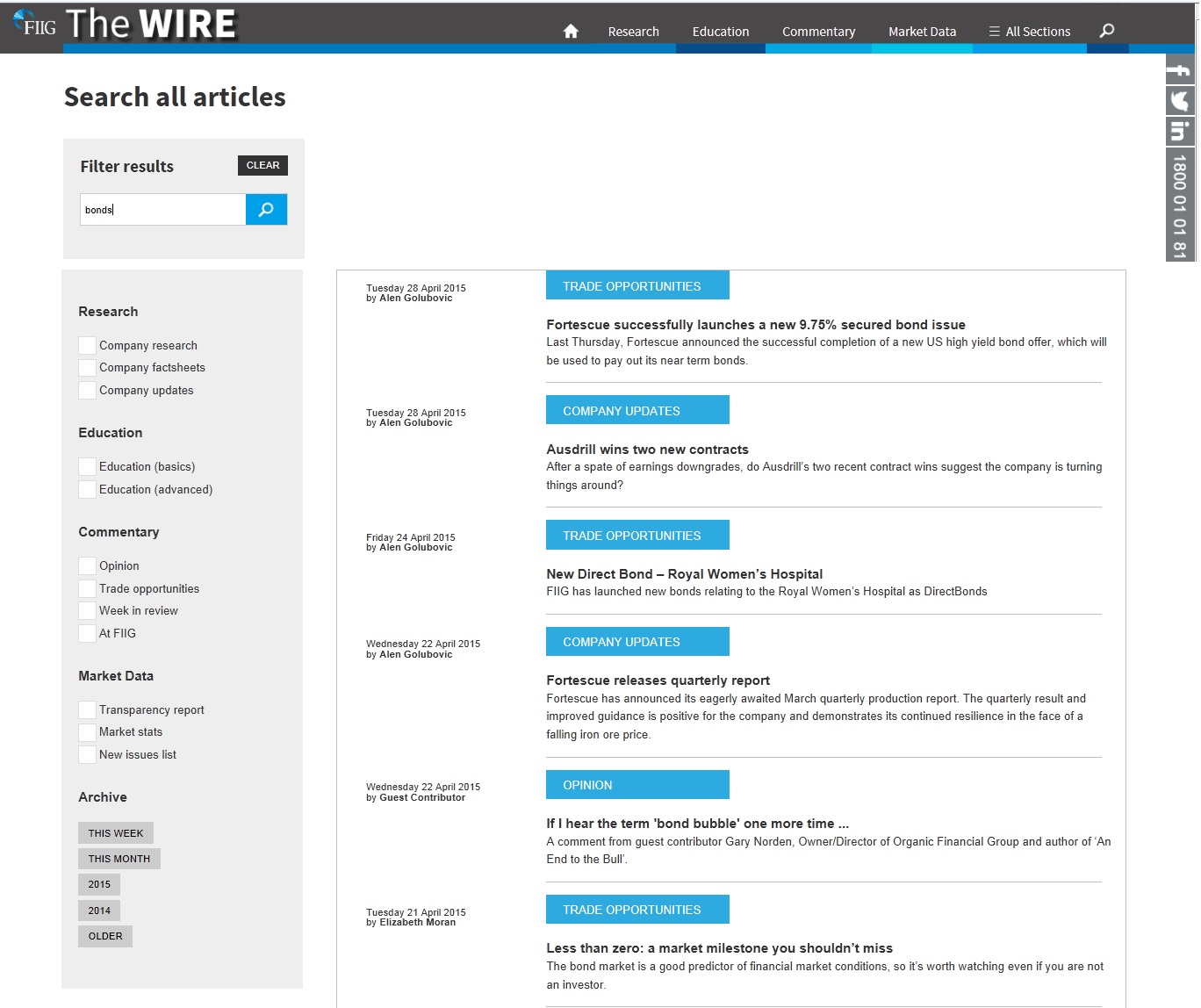Screen dimensions: 1201x1008
Task: Check the Market stats checkbox
Action: tap(87, 731)
